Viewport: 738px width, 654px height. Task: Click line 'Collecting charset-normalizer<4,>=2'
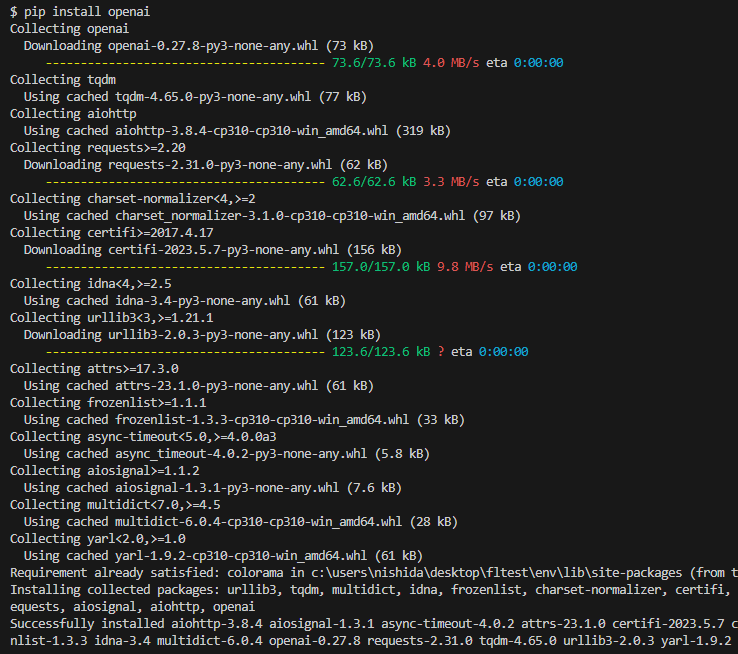pos(133,199)
